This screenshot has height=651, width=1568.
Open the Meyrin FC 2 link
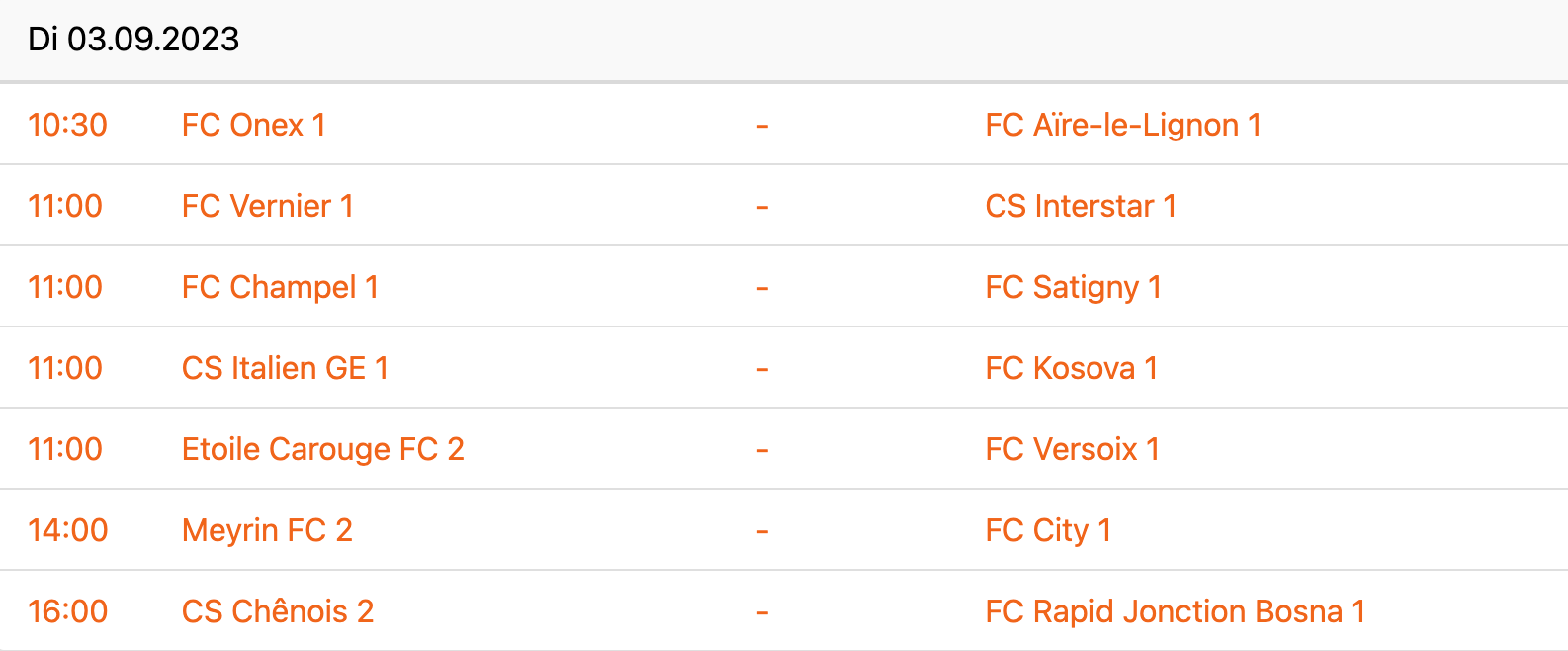coord(267,530)
